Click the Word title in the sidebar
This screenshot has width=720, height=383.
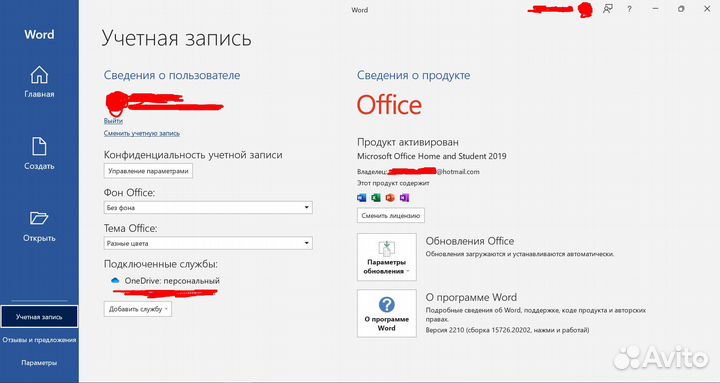39,34
